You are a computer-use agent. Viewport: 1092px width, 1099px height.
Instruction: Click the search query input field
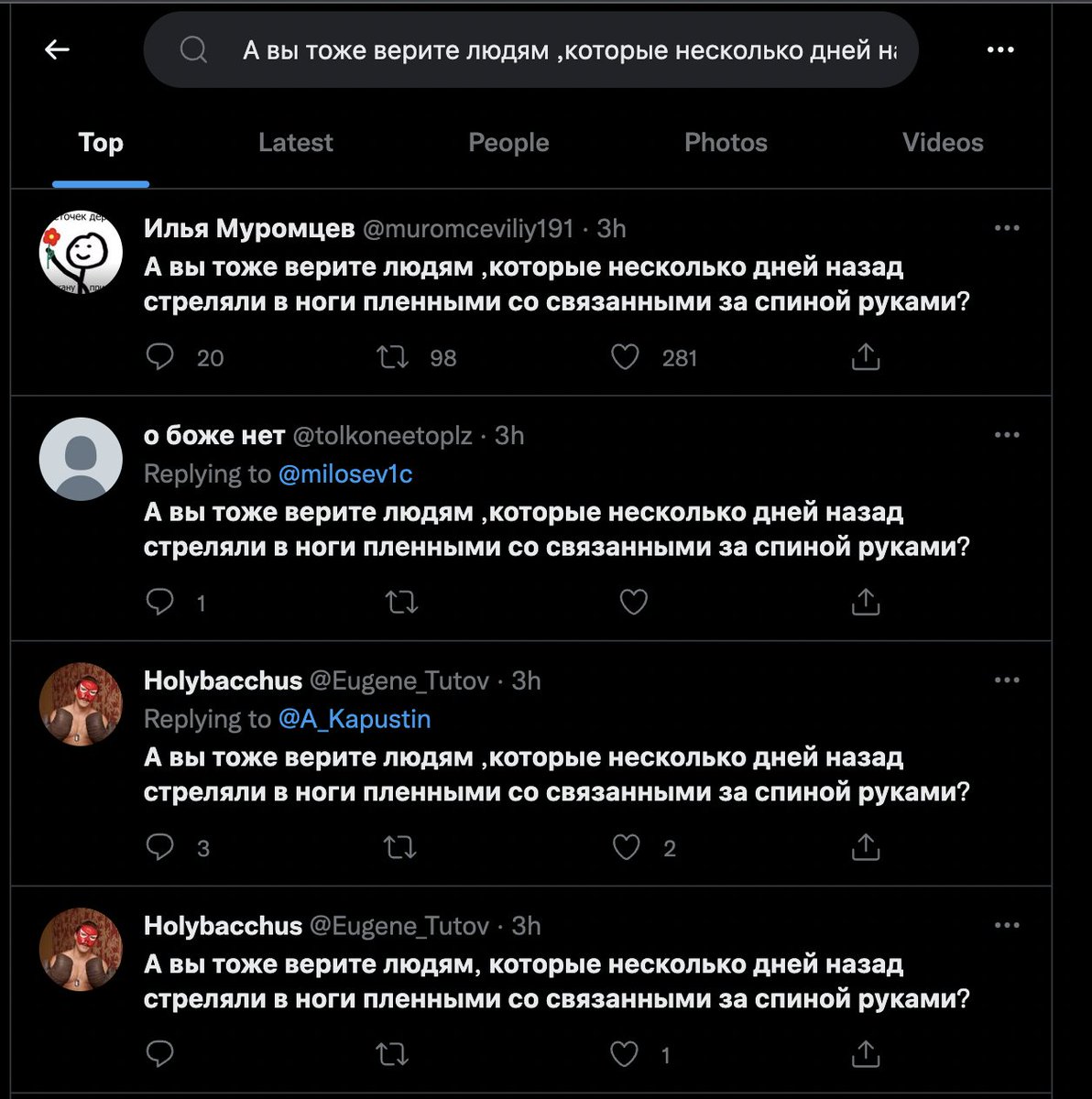pyautogui.click(x=531, y=49)
